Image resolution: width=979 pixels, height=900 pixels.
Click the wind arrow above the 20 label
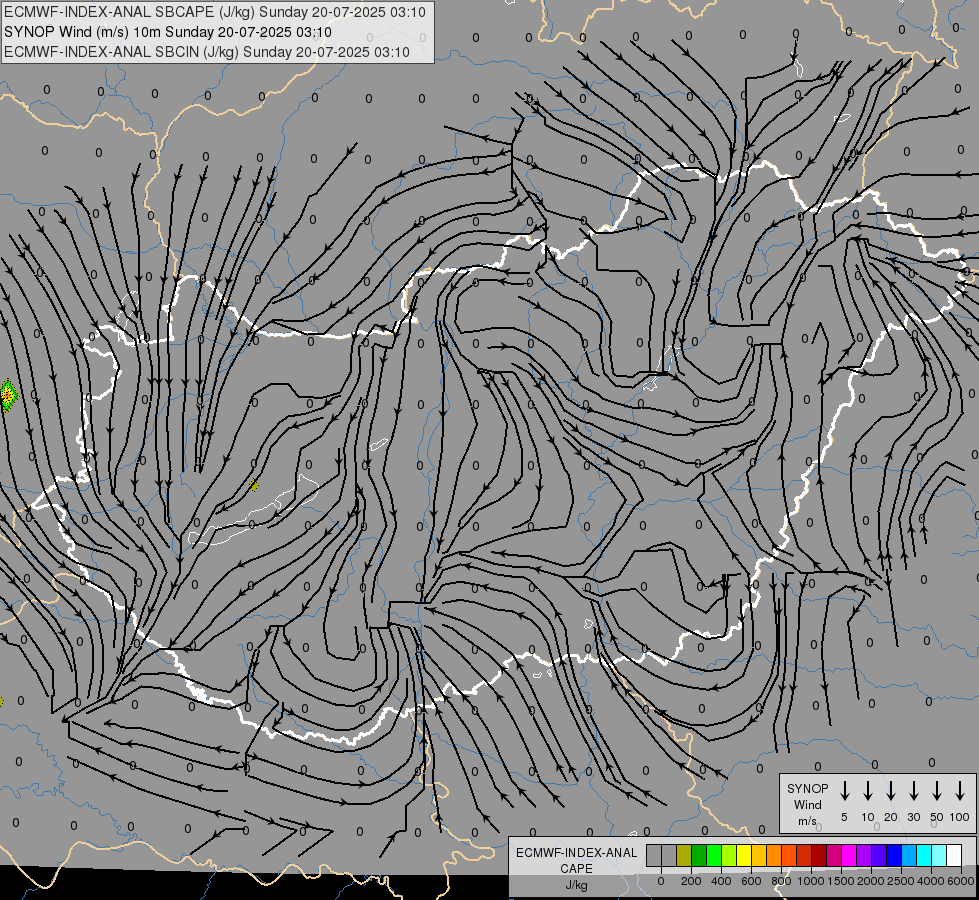click(x=890, y=791)
